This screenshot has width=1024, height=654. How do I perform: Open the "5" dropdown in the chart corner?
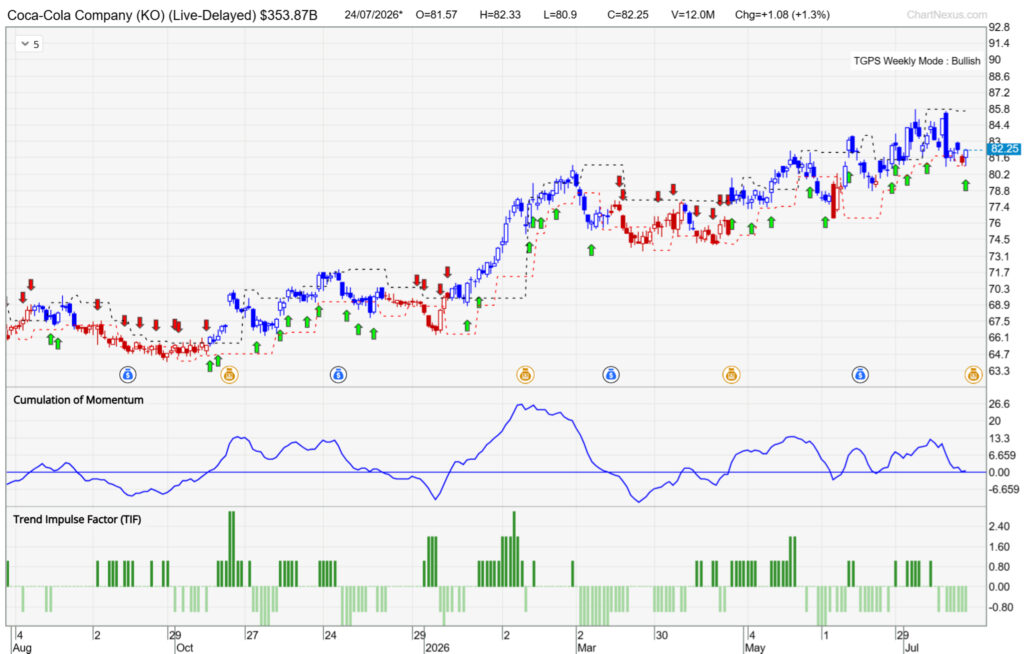[29, 44]
